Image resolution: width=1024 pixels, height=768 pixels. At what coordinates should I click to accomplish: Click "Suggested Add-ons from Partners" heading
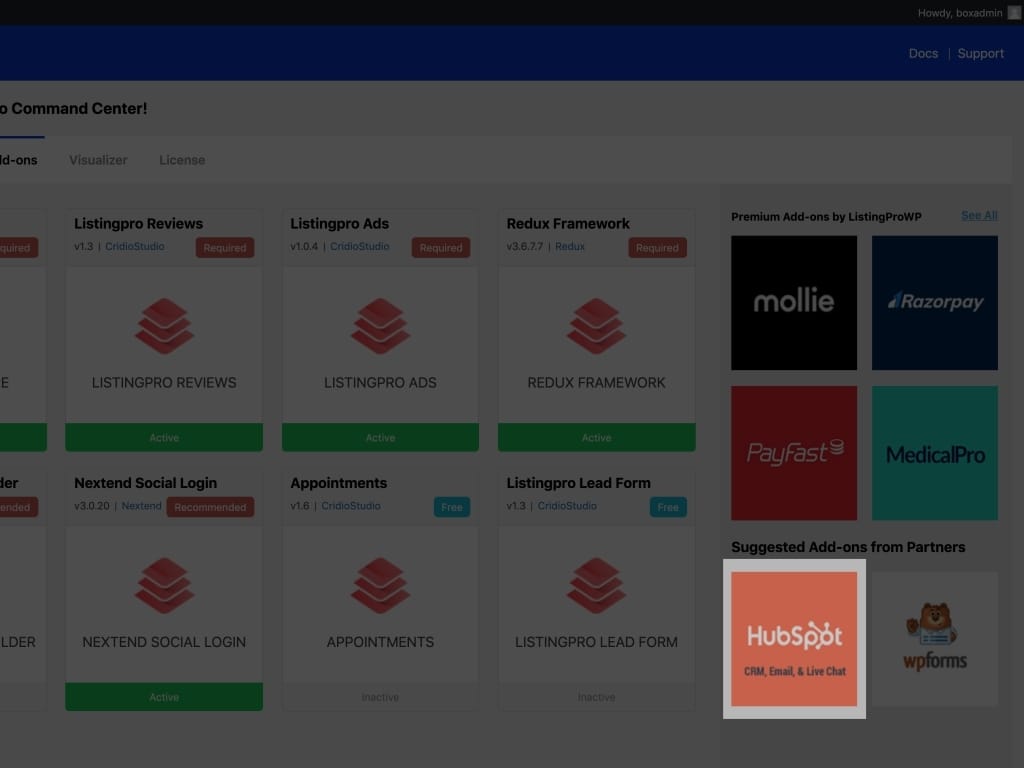coord(848,547)
